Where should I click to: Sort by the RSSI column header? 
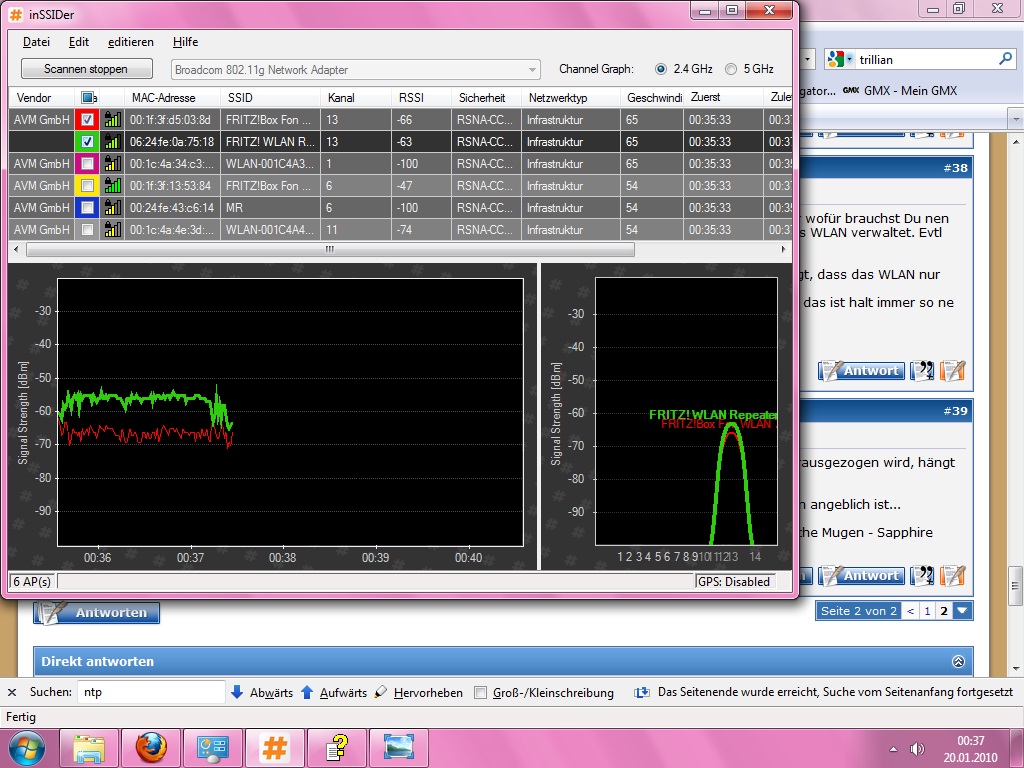(421, 98)
